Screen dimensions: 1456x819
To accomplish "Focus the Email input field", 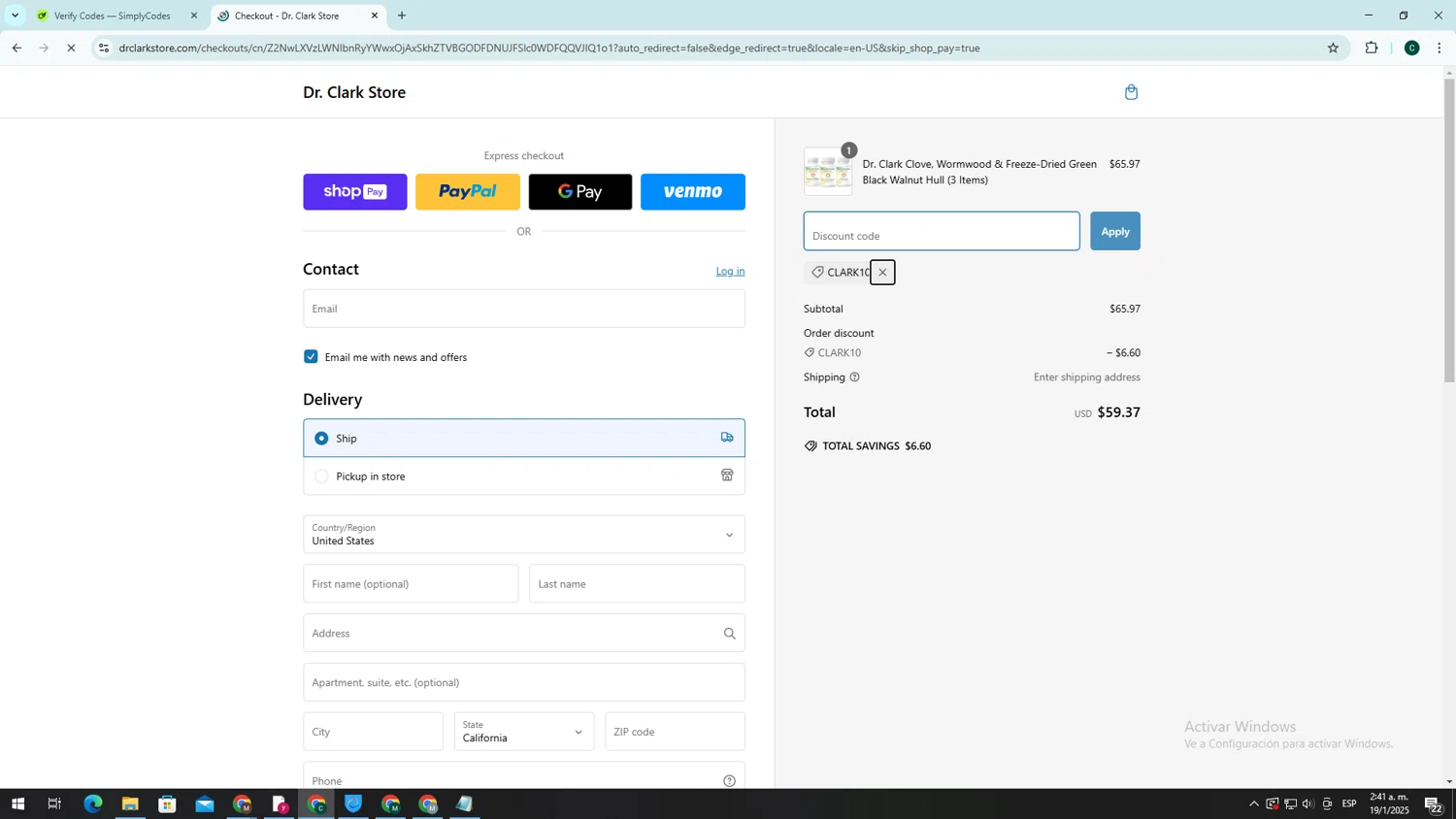I will tap(524, 309).
